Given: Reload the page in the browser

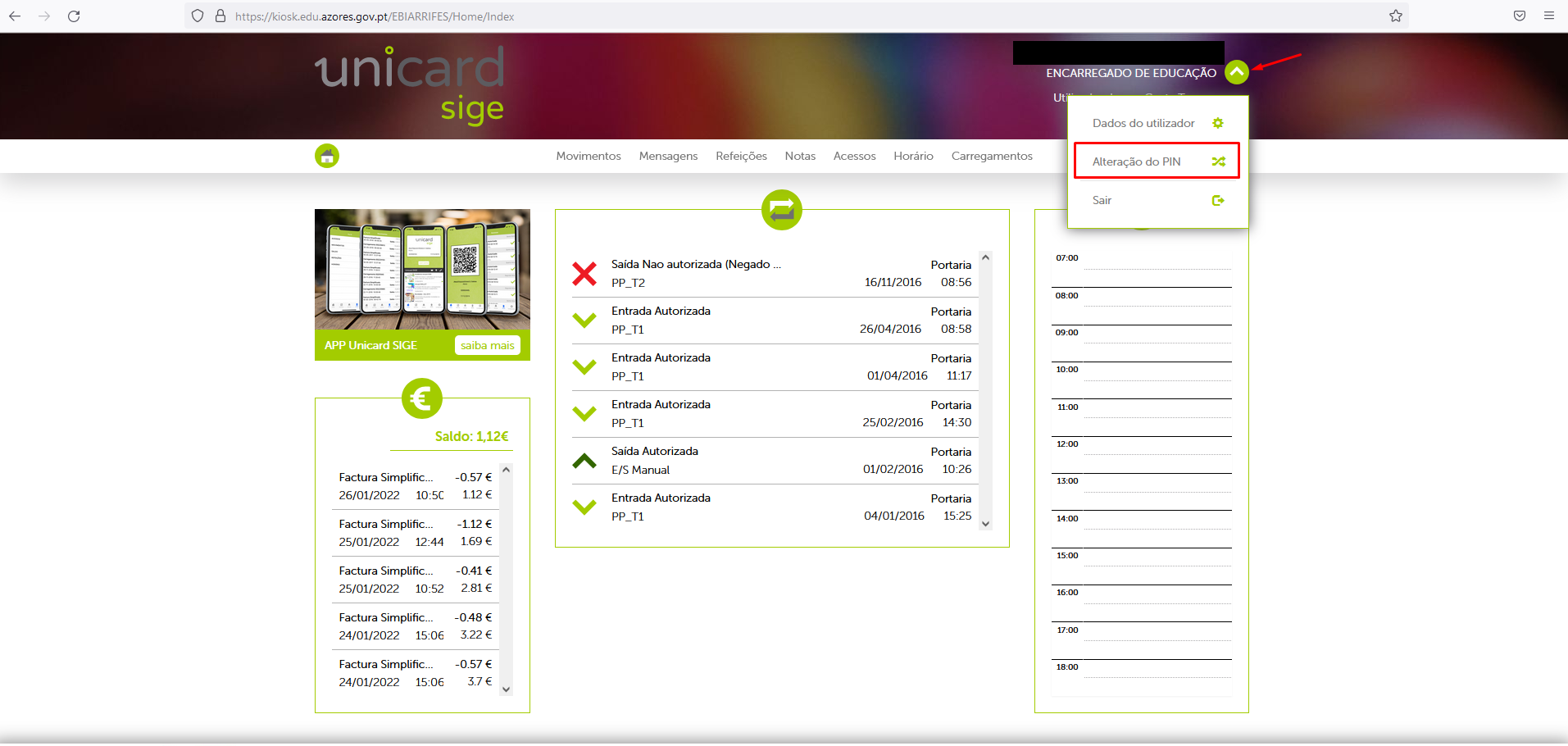Looking at the screenshot, I should [x=74, y=16].
